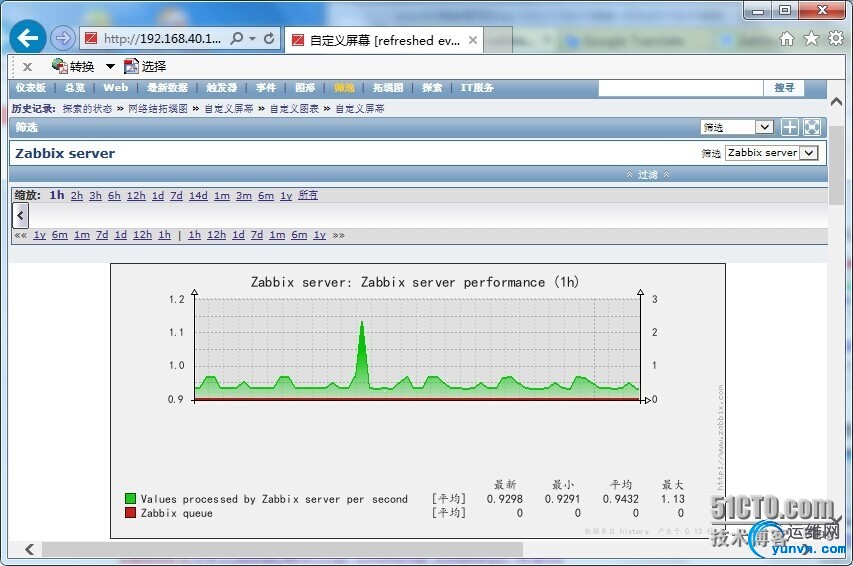Select the 自定义屏幕 refreshed tab
Screen dimensions: 853x566
(x=384, y=40)
